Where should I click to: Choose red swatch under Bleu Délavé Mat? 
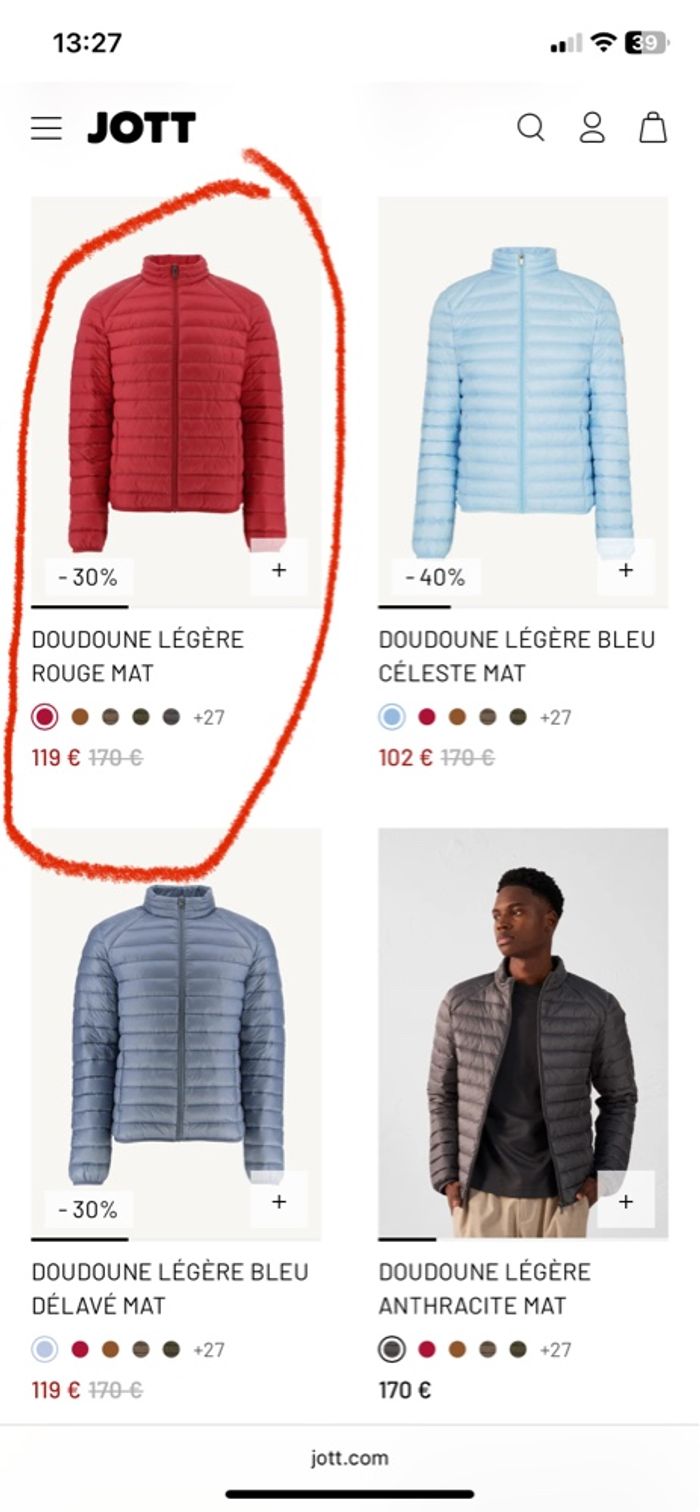pos(80,1349)
